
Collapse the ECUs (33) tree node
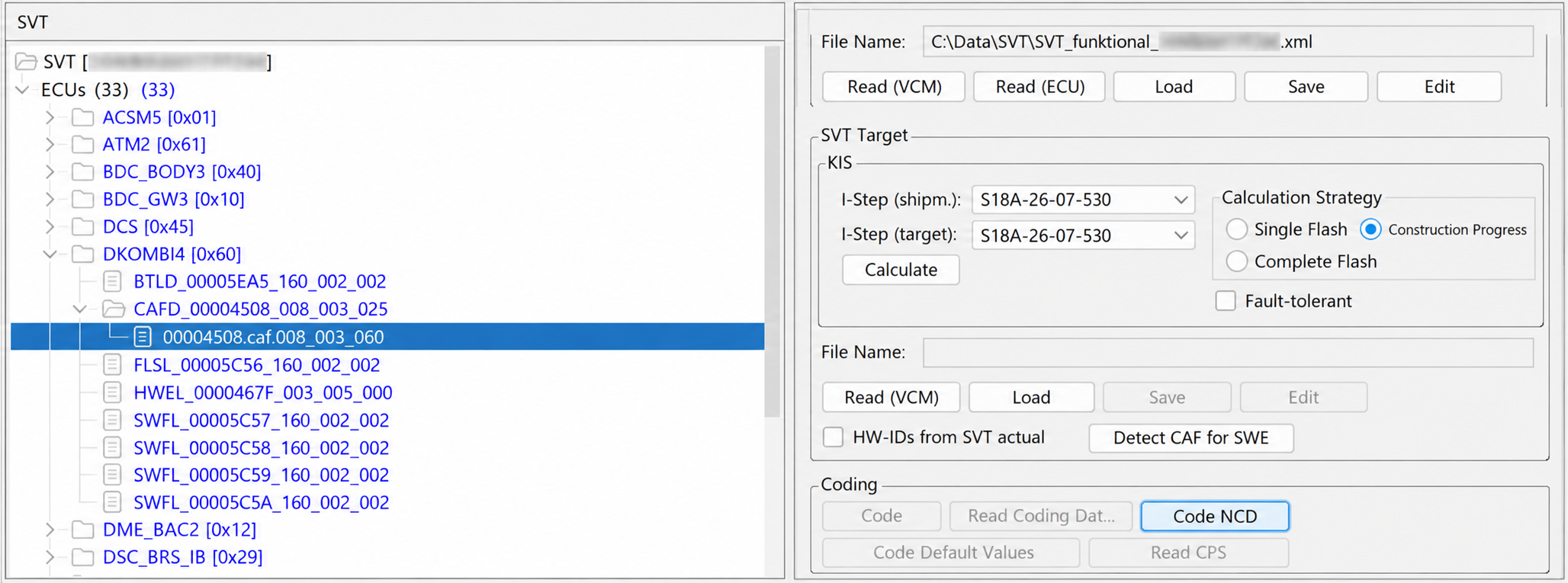point(23,90)
